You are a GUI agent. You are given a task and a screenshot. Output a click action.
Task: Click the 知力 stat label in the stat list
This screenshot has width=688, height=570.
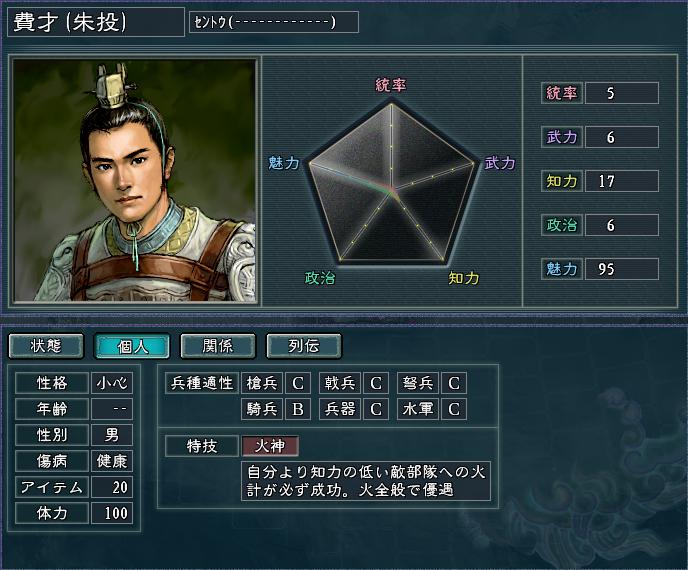562,181
